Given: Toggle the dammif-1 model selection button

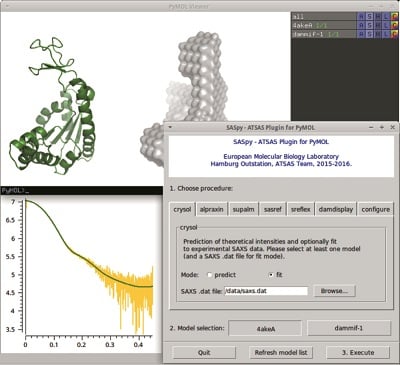Looking at the screenshot, I should click(349, 328).
